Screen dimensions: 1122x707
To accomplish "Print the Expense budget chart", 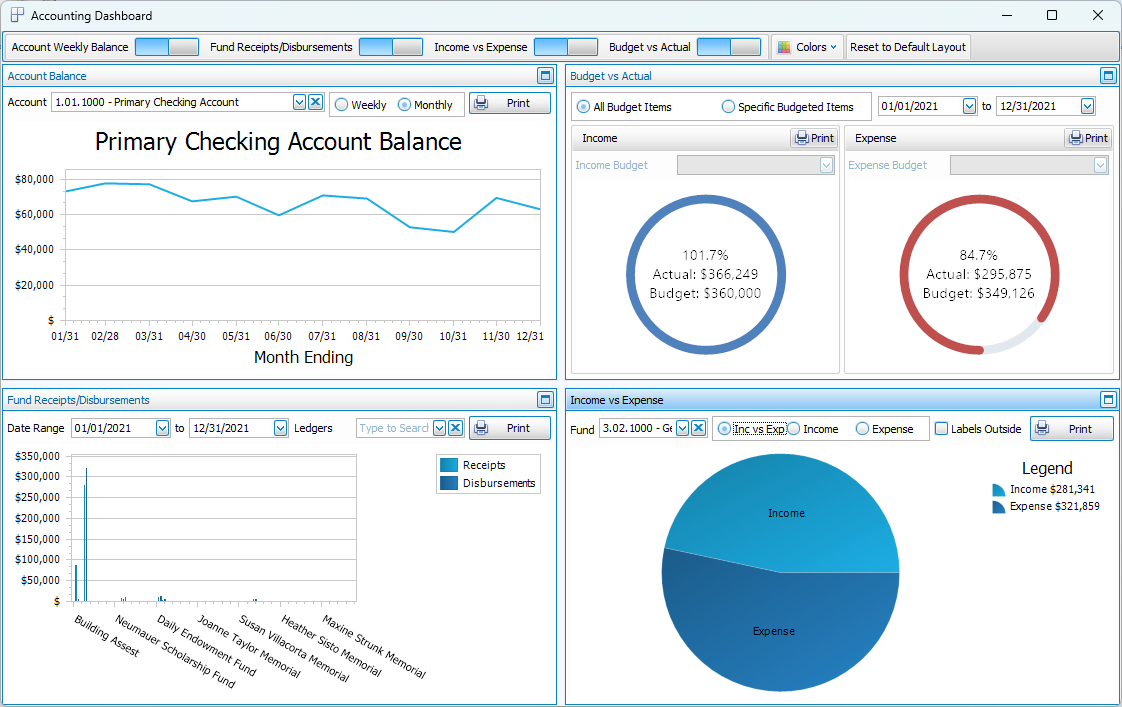I will coord(1087,138).
